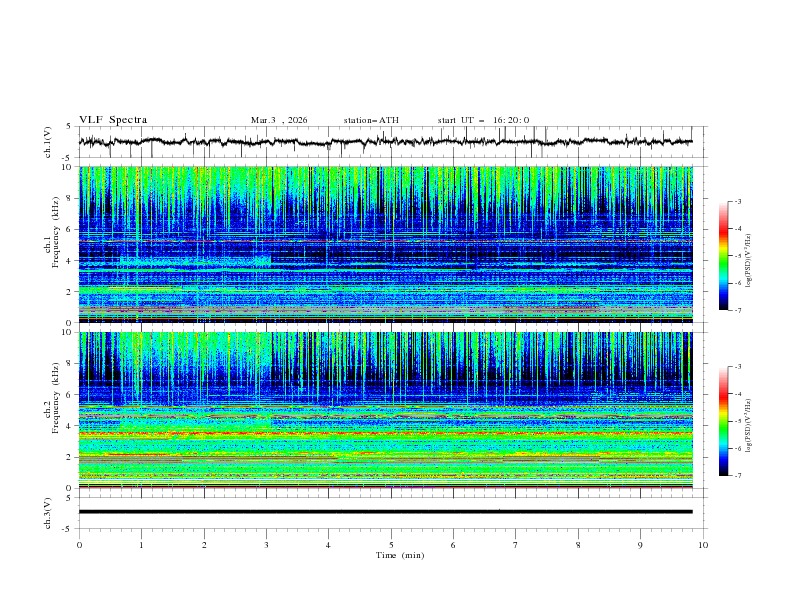Click time axis tick label "8"

578,545
